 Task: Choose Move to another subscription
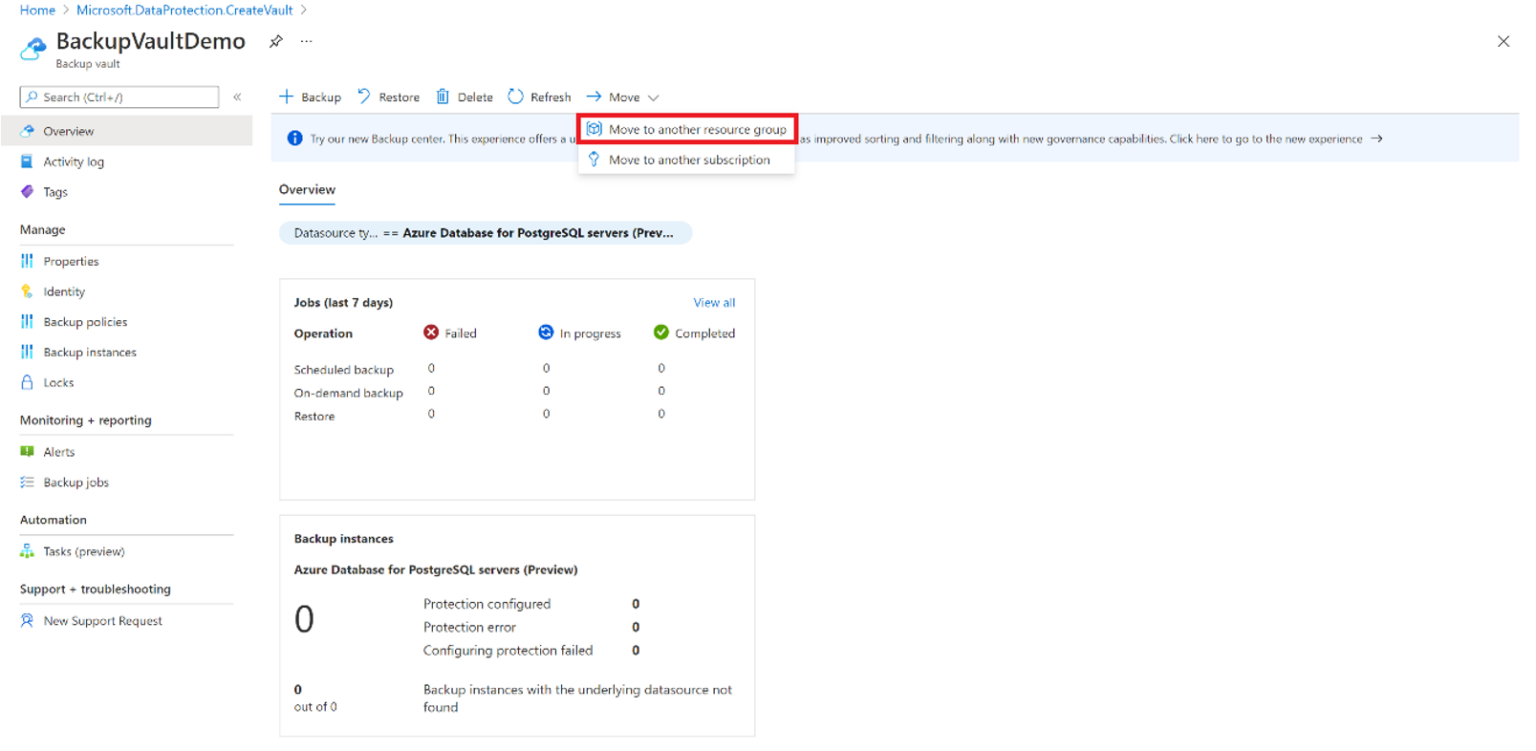(690, 159)
